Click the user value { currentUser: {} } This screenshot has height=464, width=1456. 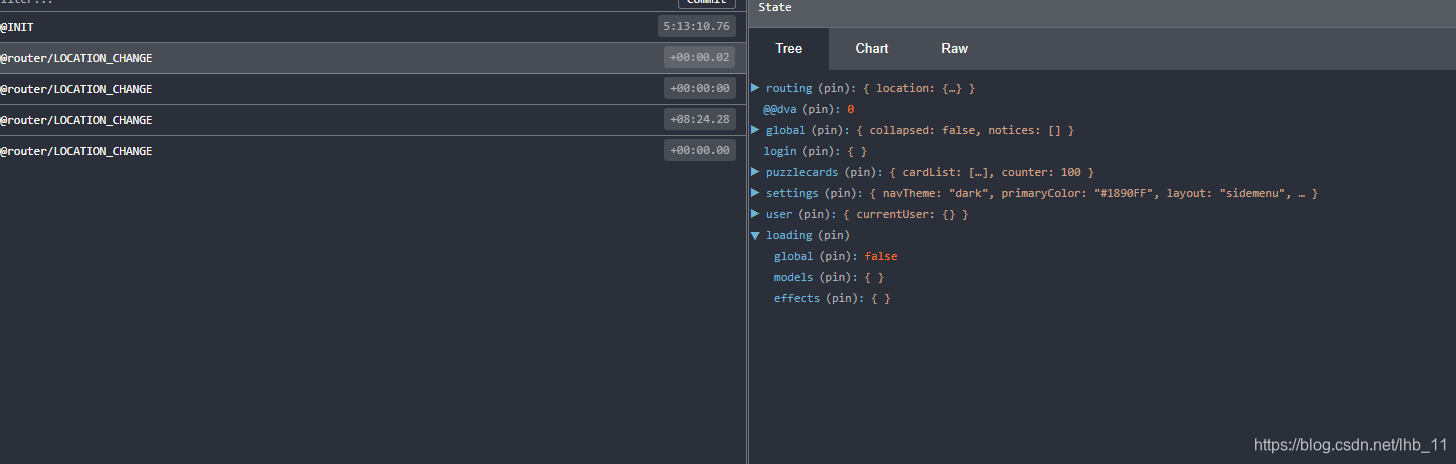(x=904, y=214)
